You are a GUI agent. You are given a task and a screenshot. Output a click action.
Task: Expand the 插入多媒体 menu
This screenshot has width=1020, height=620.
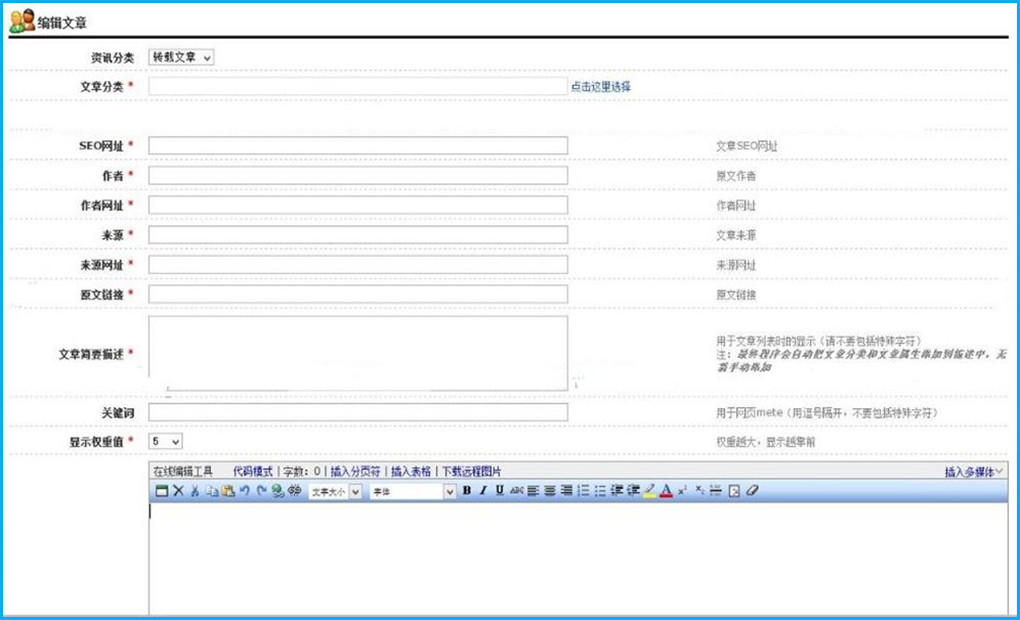click(974, 471)
